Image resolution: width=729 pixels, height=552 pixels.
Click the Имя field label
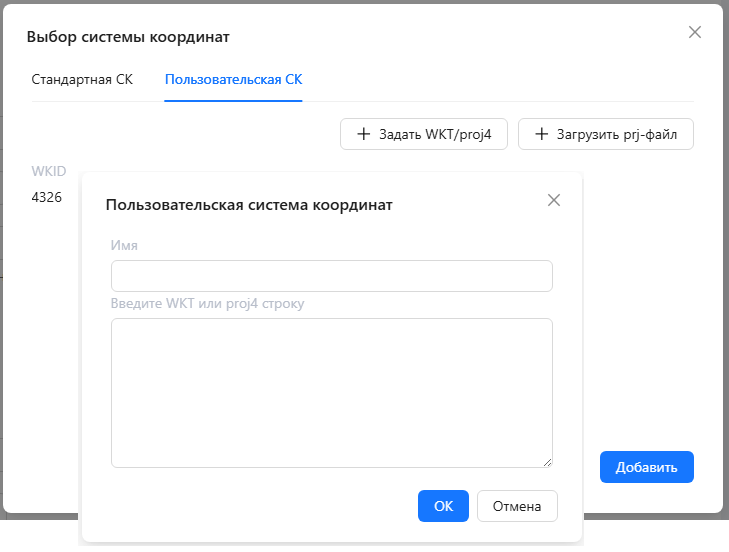[x=124, y=245]
